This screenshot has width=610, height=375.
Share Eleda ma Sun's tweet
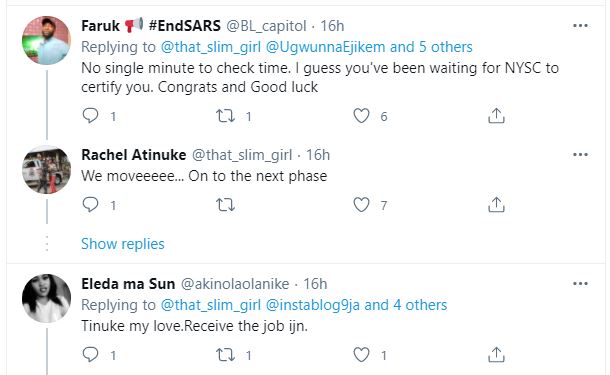click(496, 354)
